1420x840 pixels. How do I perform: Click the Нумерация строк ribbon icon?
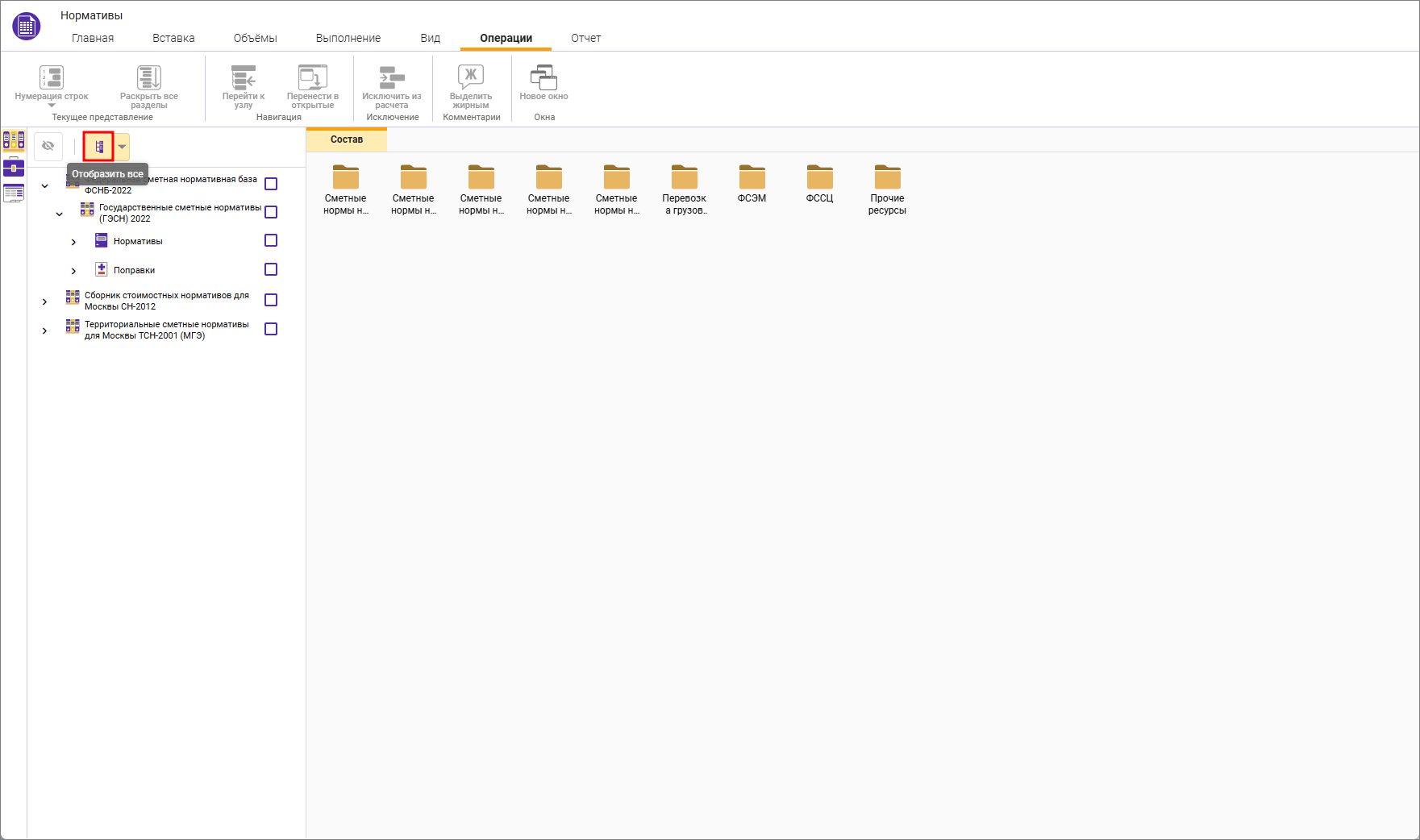[52, 78]
